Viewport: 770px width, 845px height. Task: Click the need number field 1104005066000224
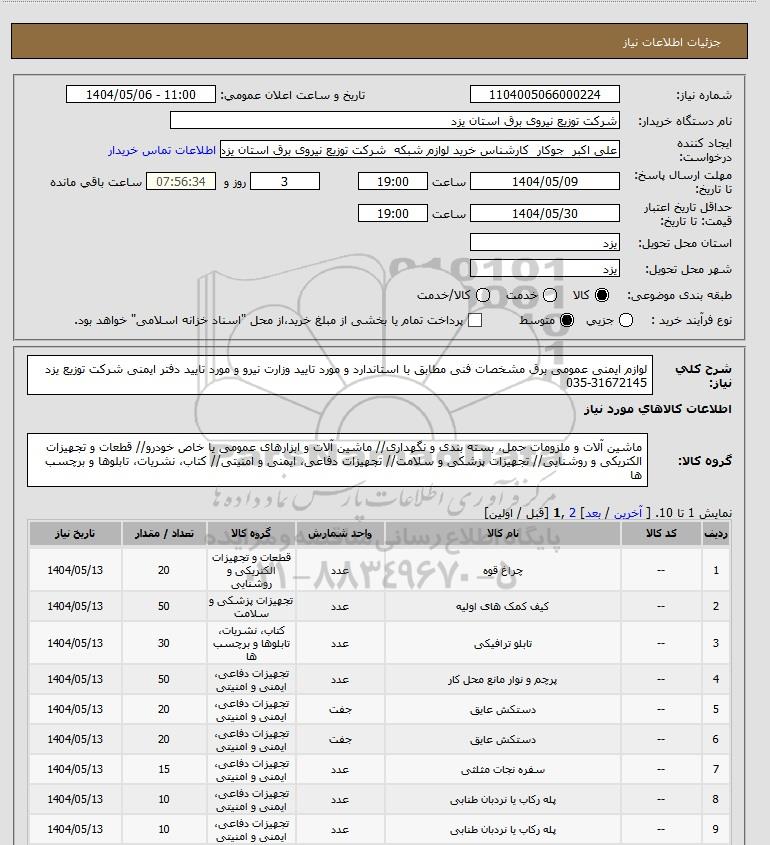pos(545,94)
